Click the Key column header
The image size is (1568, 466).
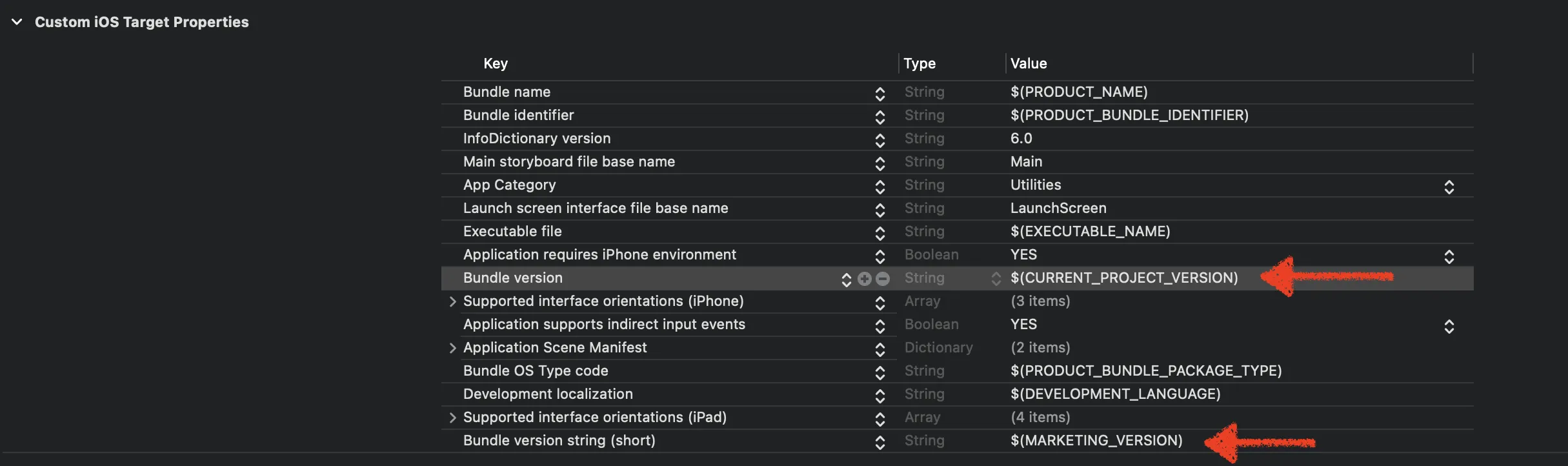[x=496, y=63]
